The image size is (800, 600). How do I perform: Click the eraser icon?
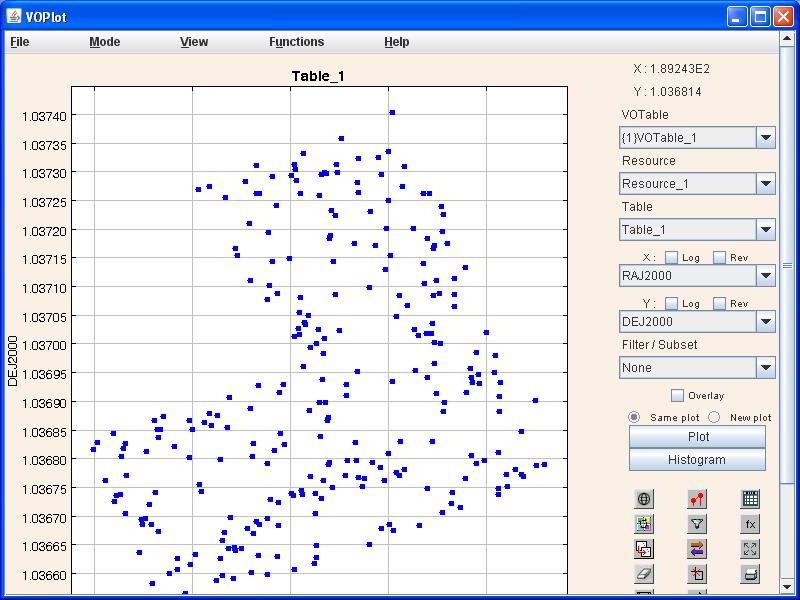pos(644,574)
